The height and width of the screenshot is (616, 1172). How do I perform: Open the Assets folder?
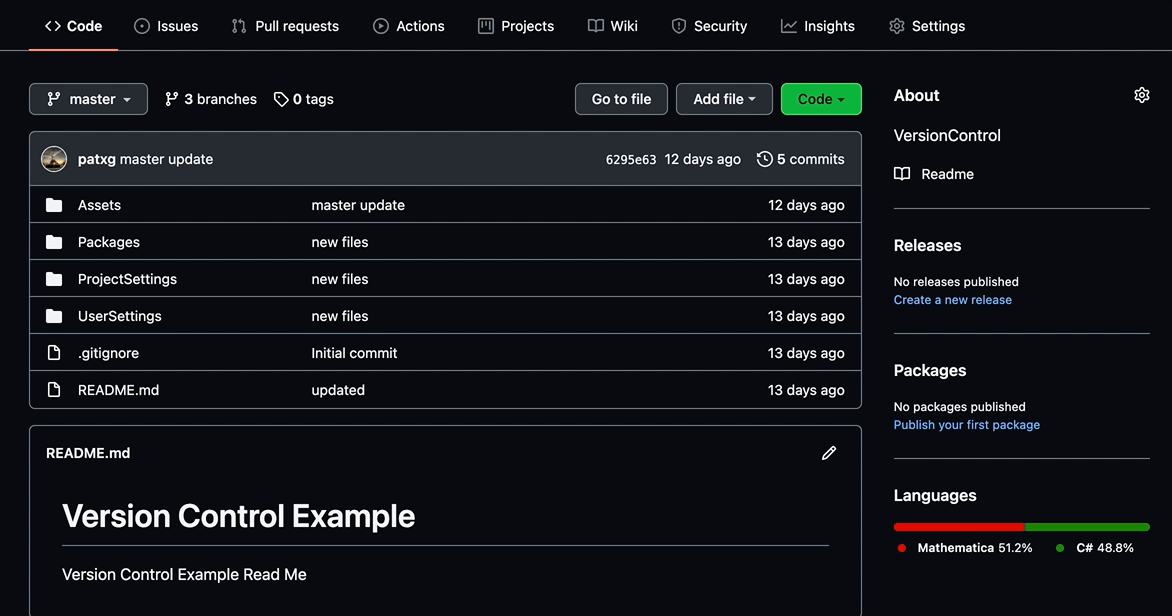coord(99,205)
